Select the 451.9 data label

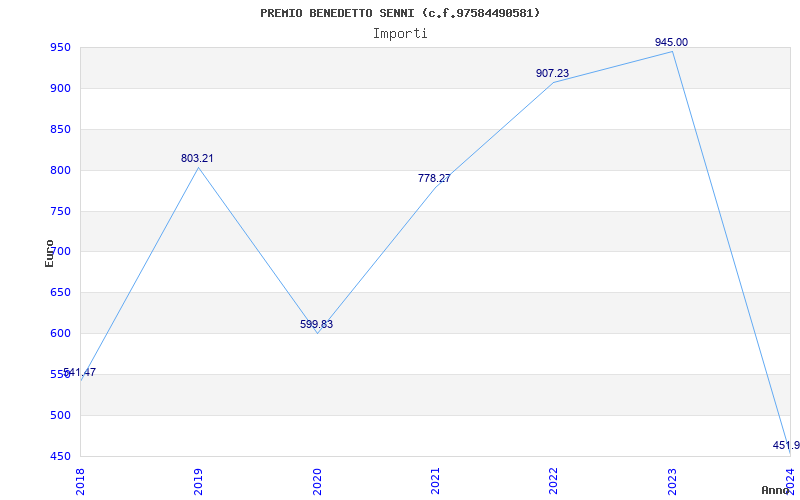click(x=786, y=445)
